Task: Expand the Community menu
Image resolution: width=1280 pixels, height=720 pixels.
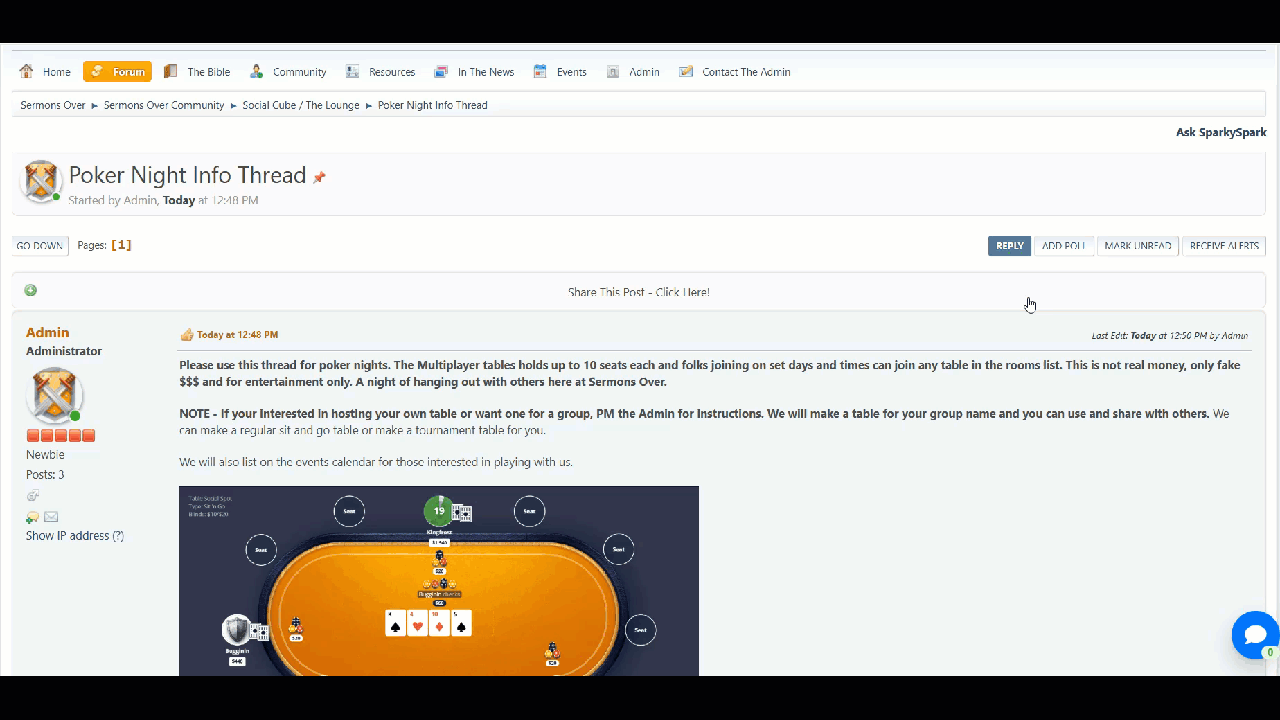Action: (x=288, y=72)
